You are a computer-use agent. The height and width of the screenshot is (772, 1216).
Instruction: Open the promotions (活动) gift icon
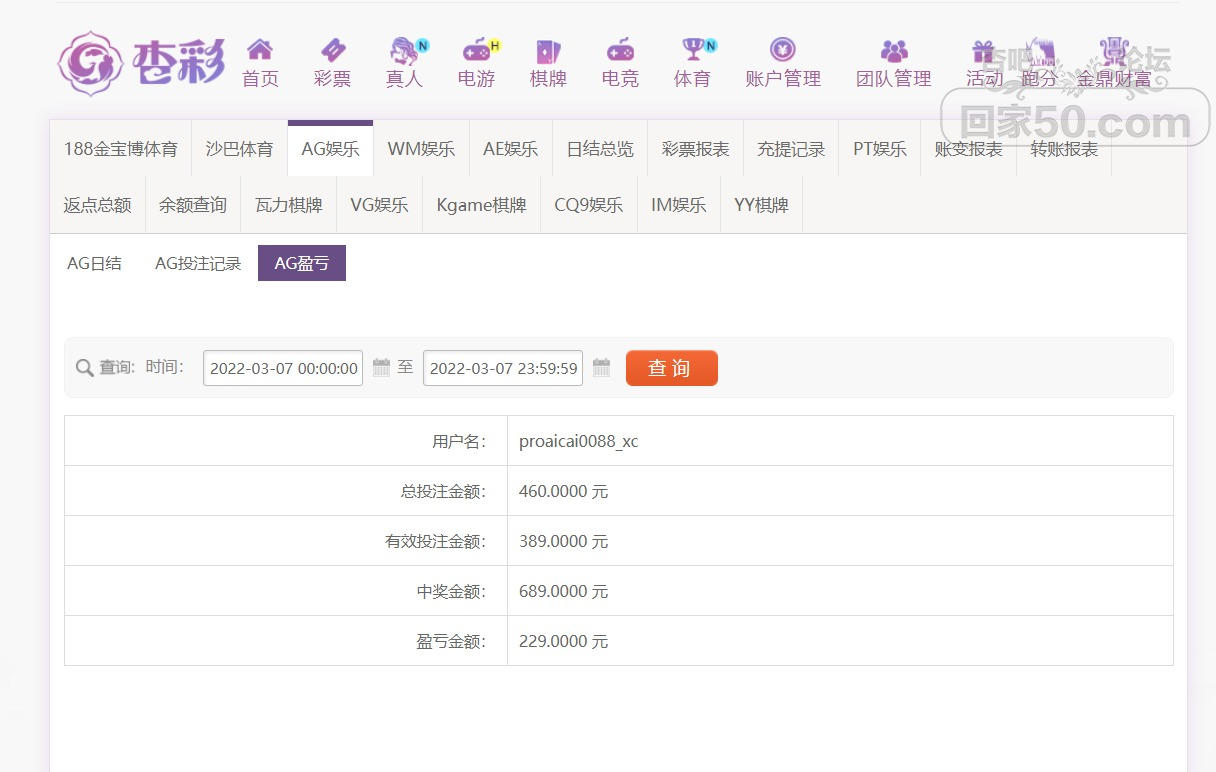(x=983, y=52)
